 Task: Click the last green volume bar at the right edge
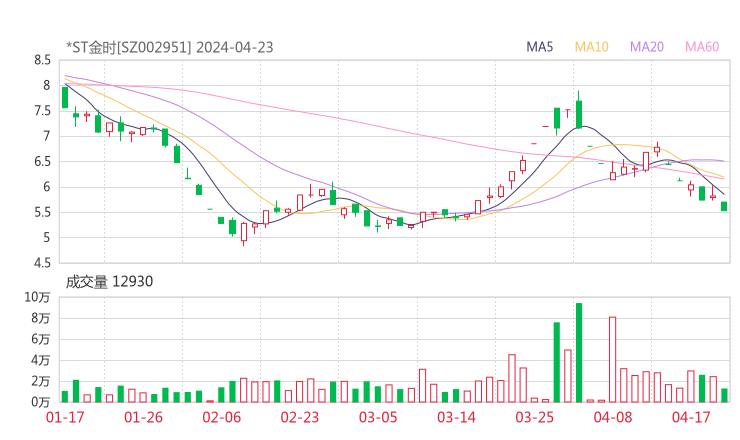[724, 395]
